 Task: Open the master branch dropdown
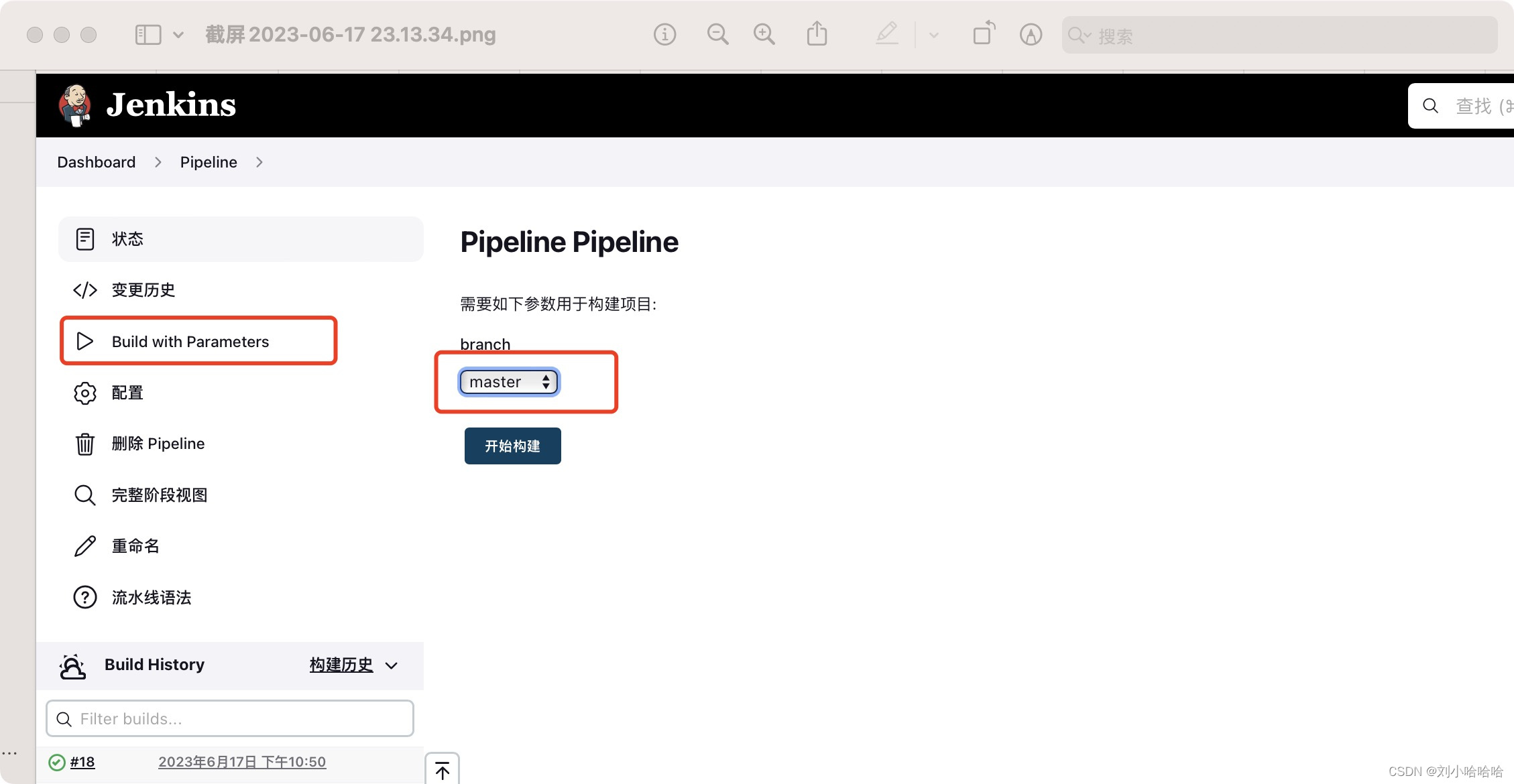[x=509, y=382]
